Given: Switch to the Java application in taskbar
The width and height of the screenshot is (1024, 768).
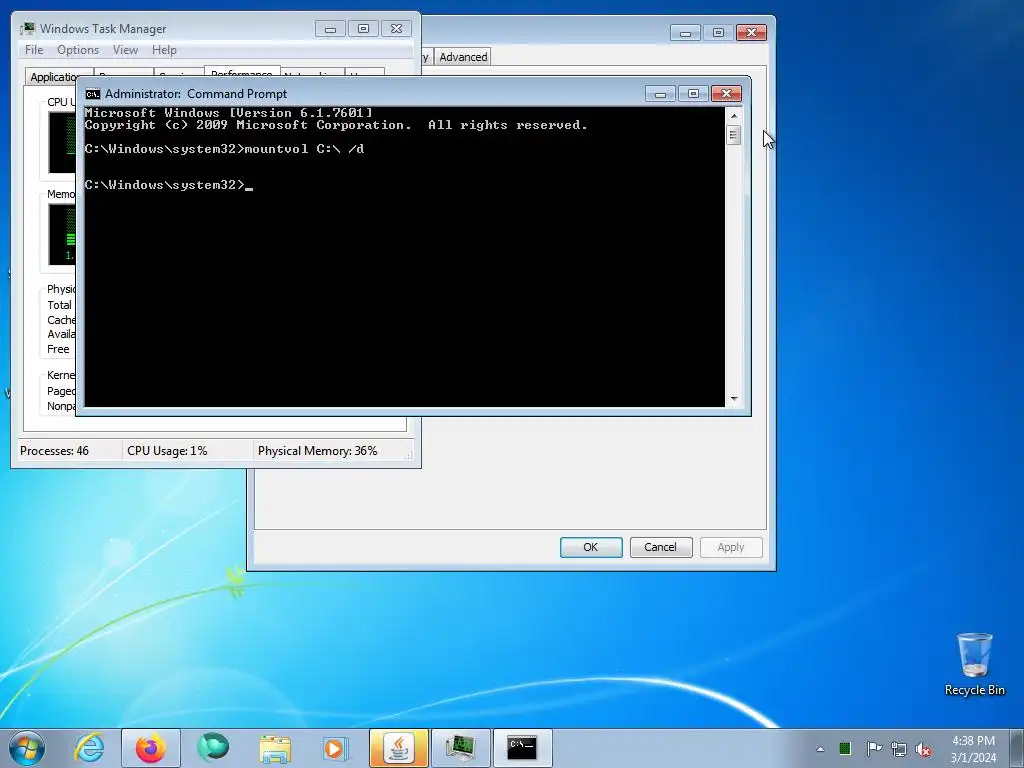Looking at the screenshot, I should pos(398,748).
